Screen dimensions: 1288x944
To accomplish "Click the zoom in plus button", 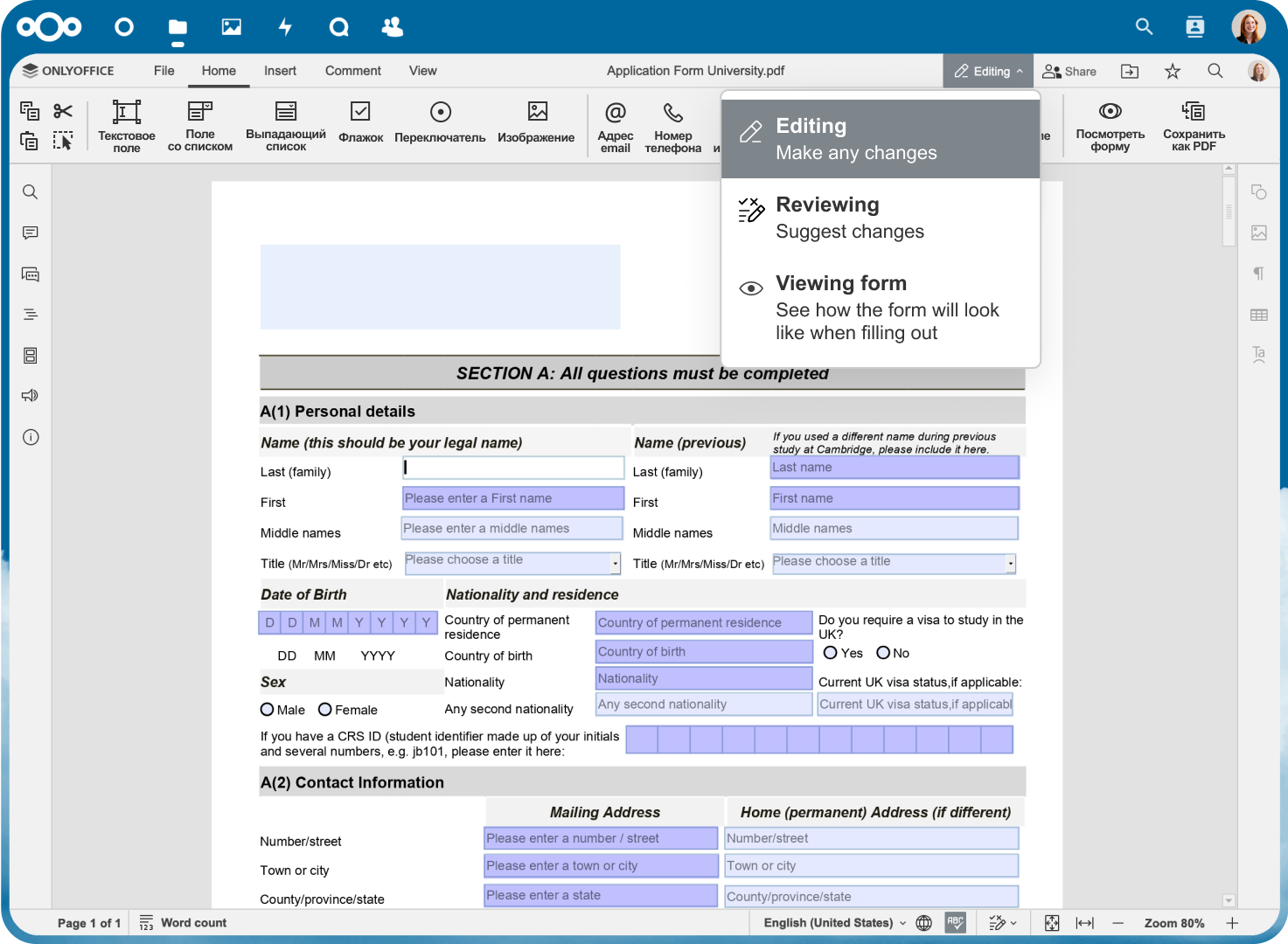I will [x=1232, y=923].
